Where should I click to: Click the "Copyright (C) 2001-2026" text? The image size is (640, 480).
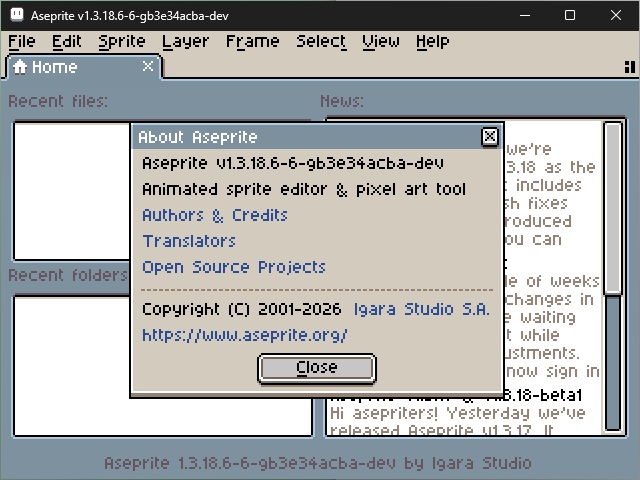[241, 309]
